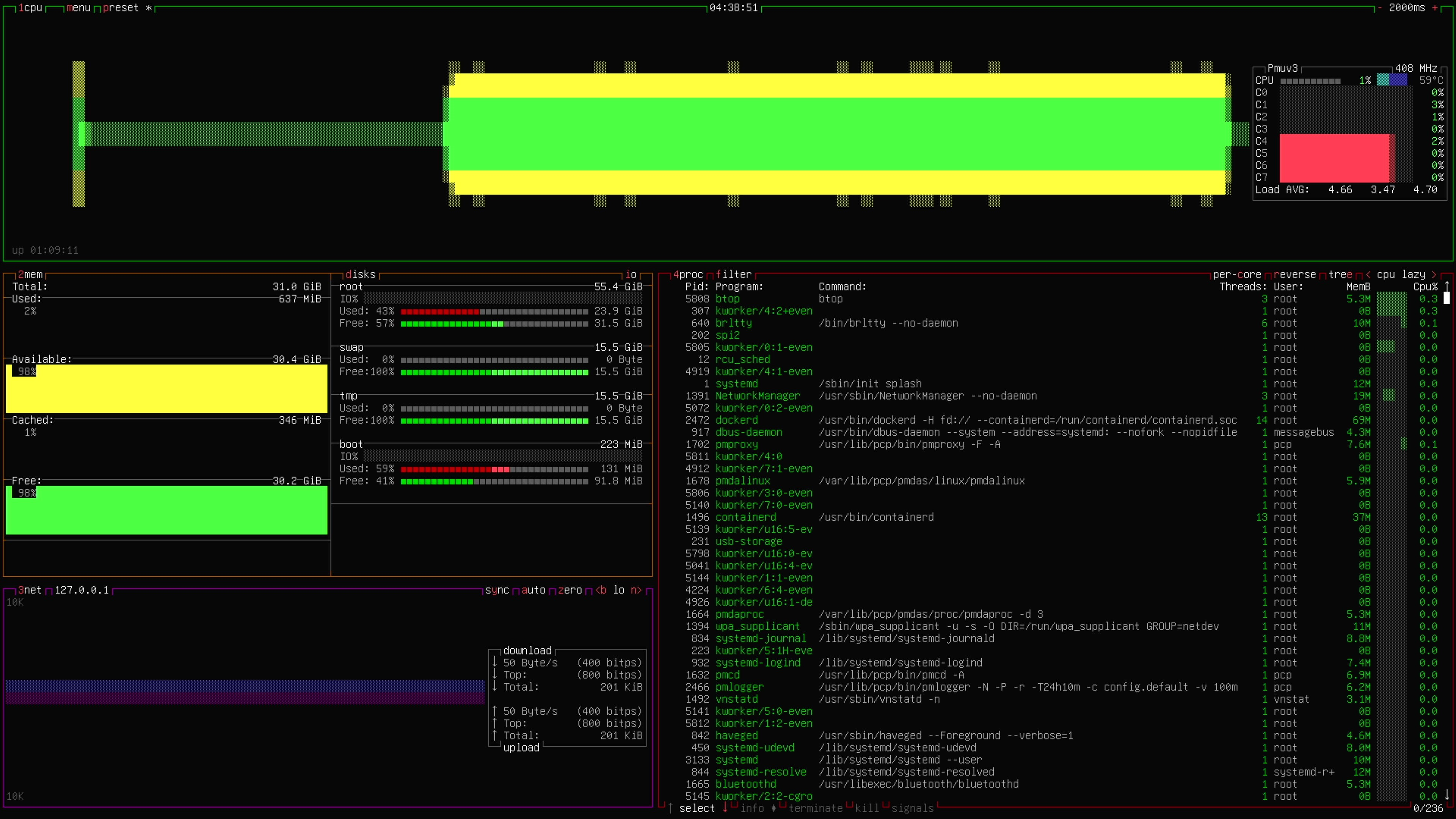The image size is (1456, 819).
Task: Click the boot disk Used 59% meter
Action: pyautogui.click(x=494, y=469)
